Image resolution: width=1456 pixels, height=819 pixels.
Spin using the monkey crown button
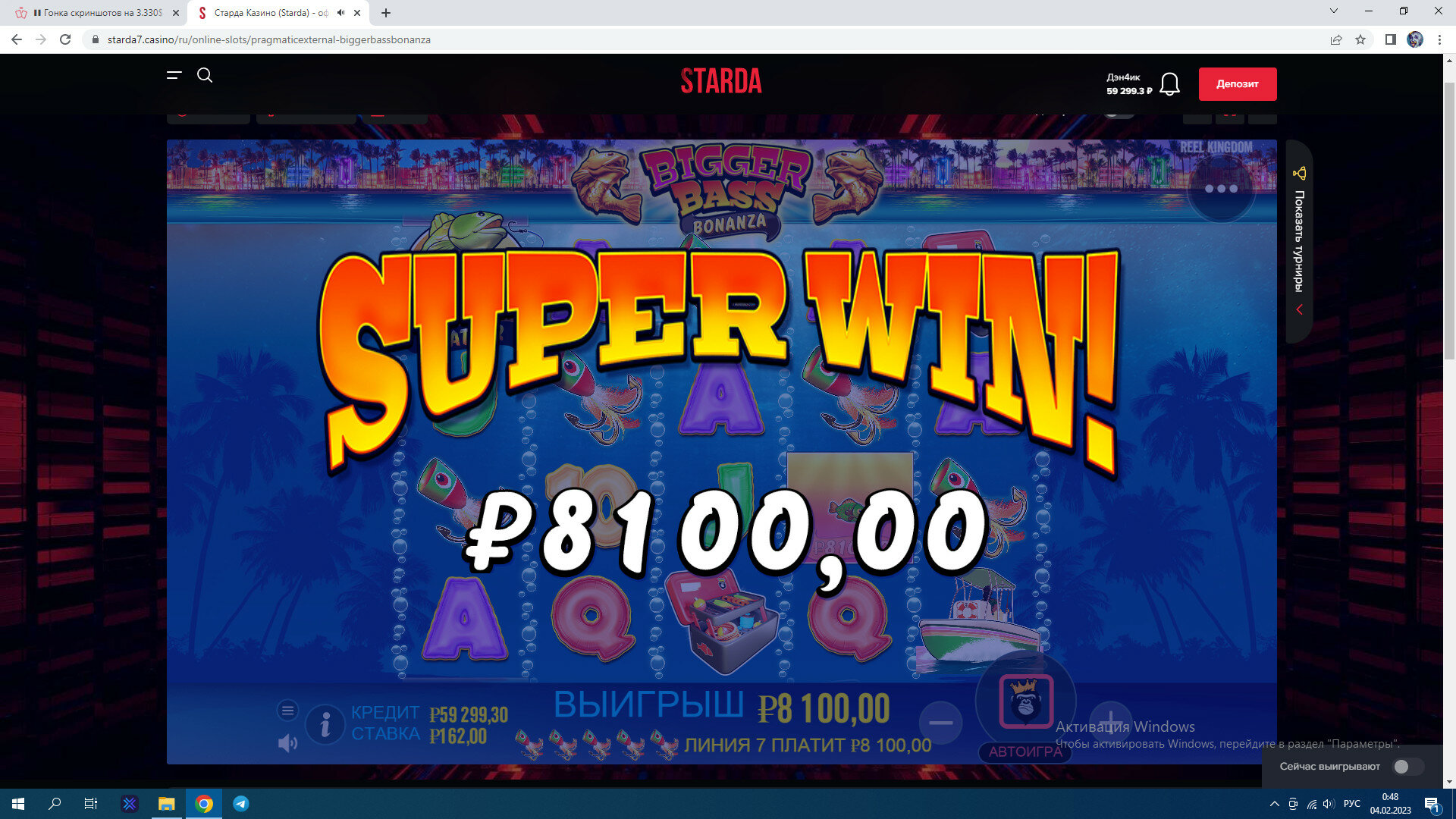1026,701
